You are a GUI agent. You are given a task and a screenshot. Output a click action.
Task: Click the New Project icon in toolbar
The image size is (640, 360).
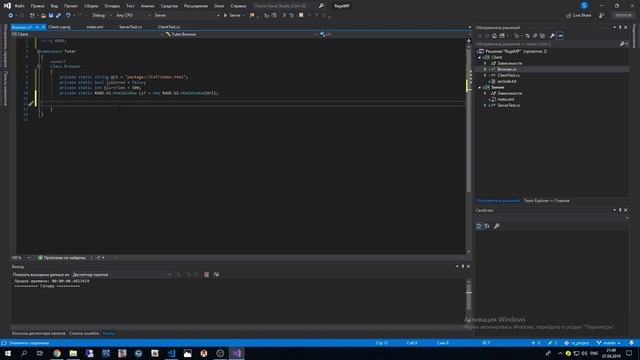coord(32,15)
